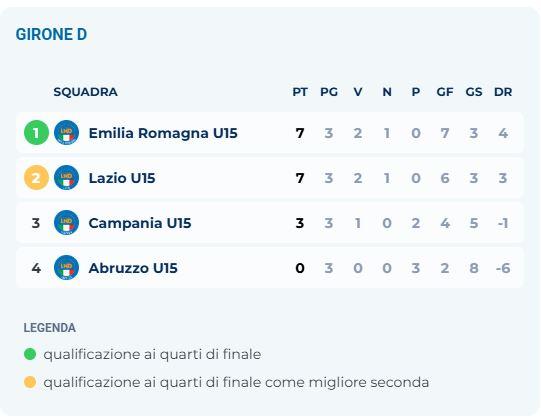Click the GF column header
This screenshot has height=417, width=541.
(445, 92)
